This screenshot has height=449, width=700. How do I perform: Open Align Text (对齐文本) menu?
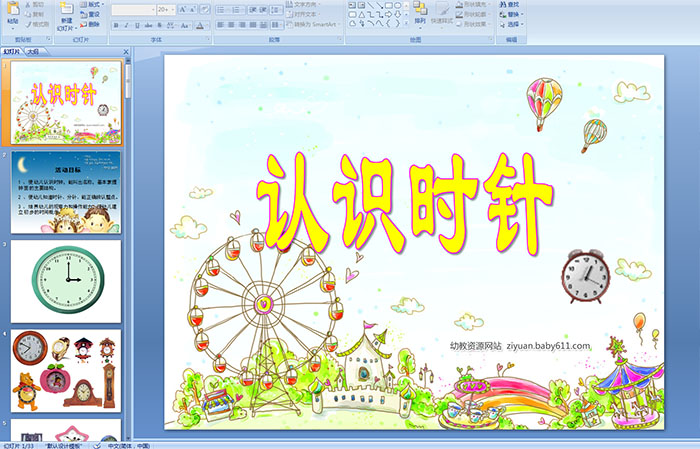(304, 14)
